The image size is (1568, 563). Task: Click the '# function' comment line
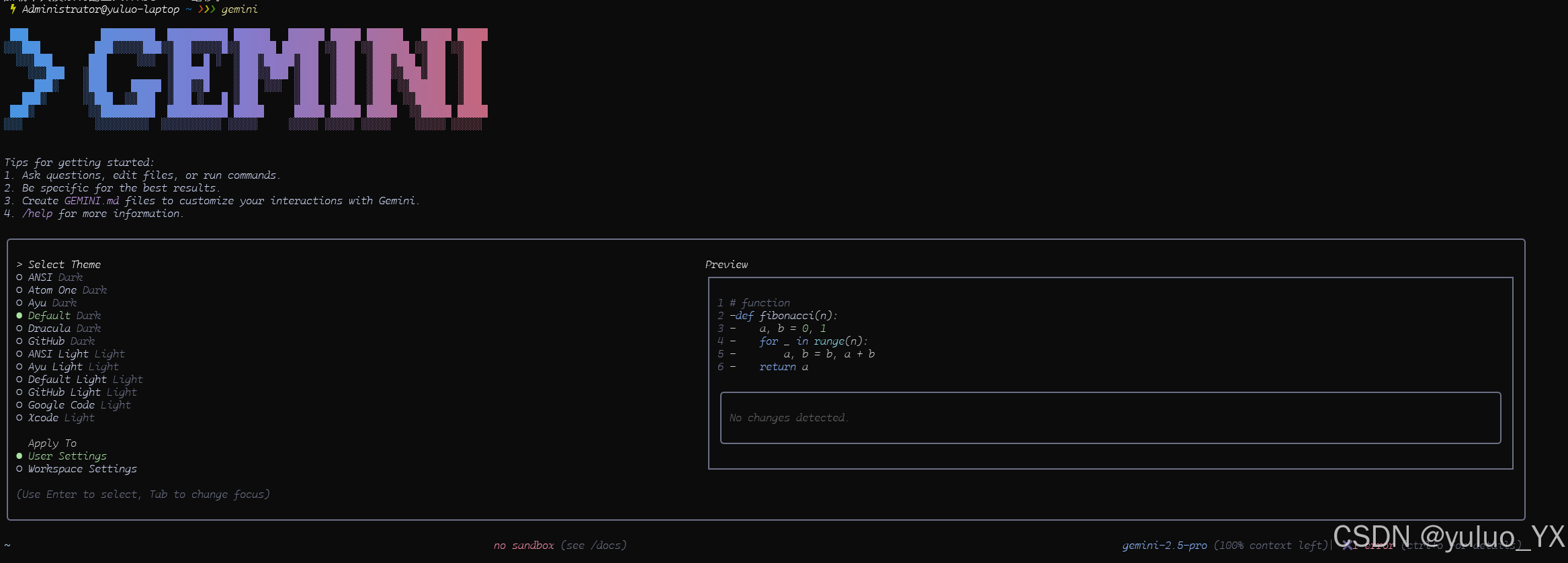point(760,303)
